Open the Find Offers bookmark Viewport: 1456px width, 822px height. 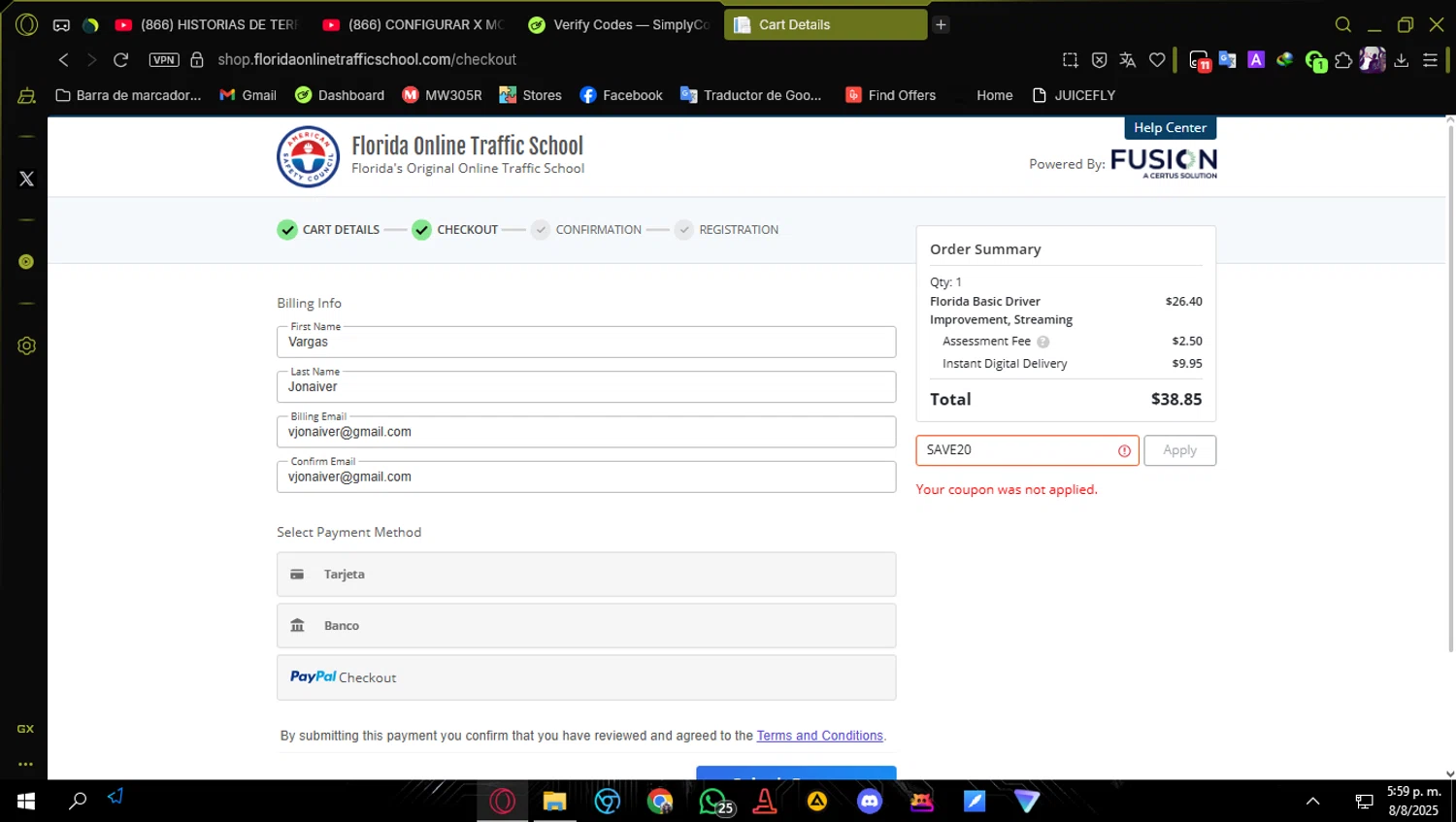(x=890, y=95)
